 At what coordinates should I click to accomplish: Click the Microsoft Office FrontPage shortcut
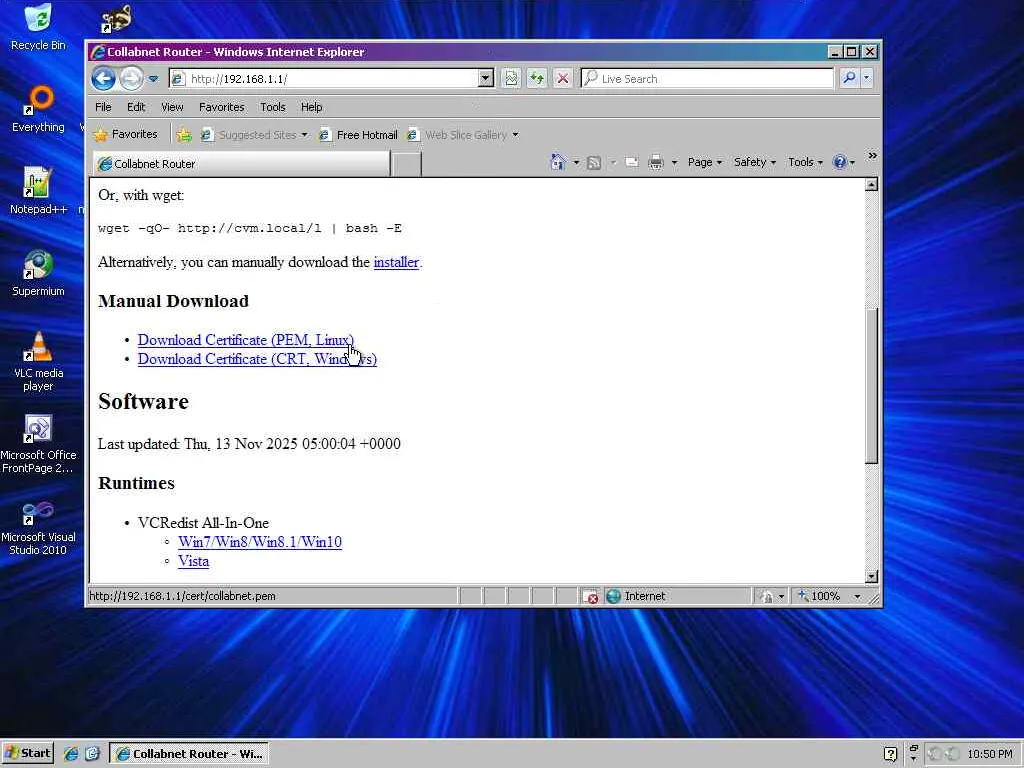[x=38, y=443]
